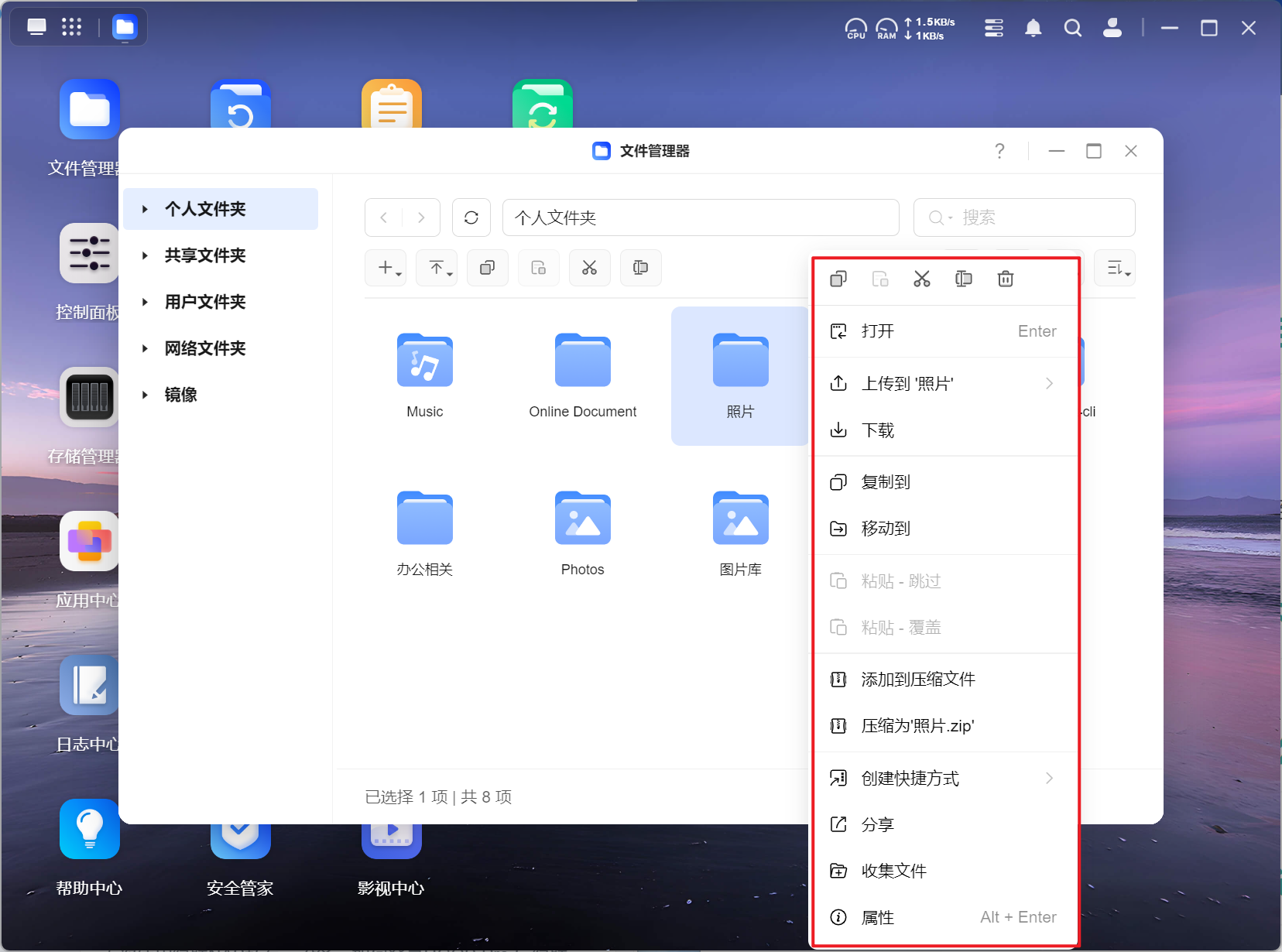Click the rename icon in context menu top row
Screen dimensions: 1282x952
tap(964, 279)
